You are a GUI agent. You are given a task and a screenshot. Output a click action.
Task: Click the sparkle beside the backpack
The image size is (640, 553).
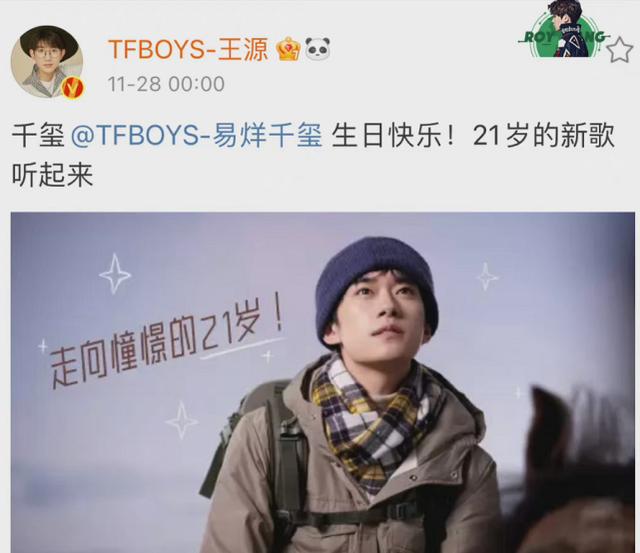point(182,420)
